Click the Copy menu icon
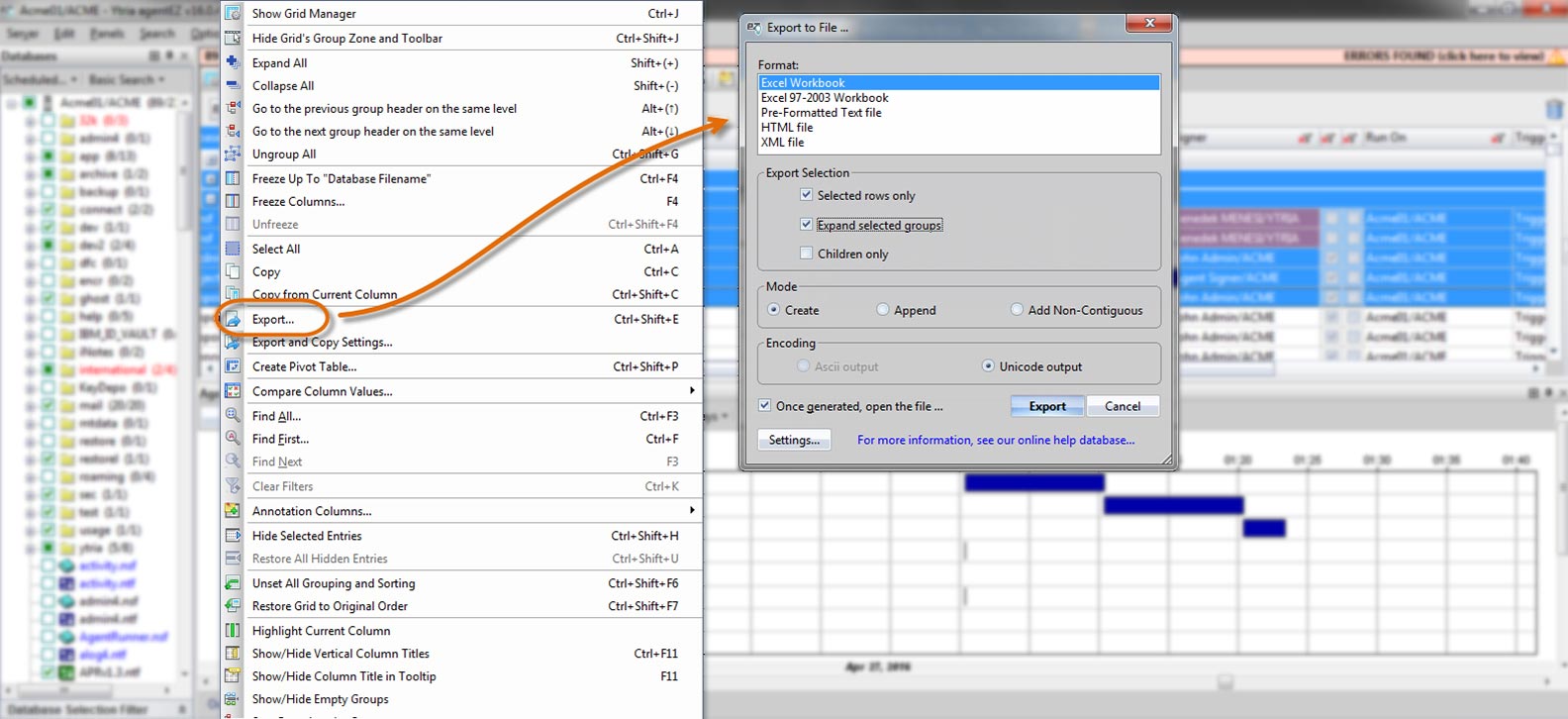 click(233, 271)
